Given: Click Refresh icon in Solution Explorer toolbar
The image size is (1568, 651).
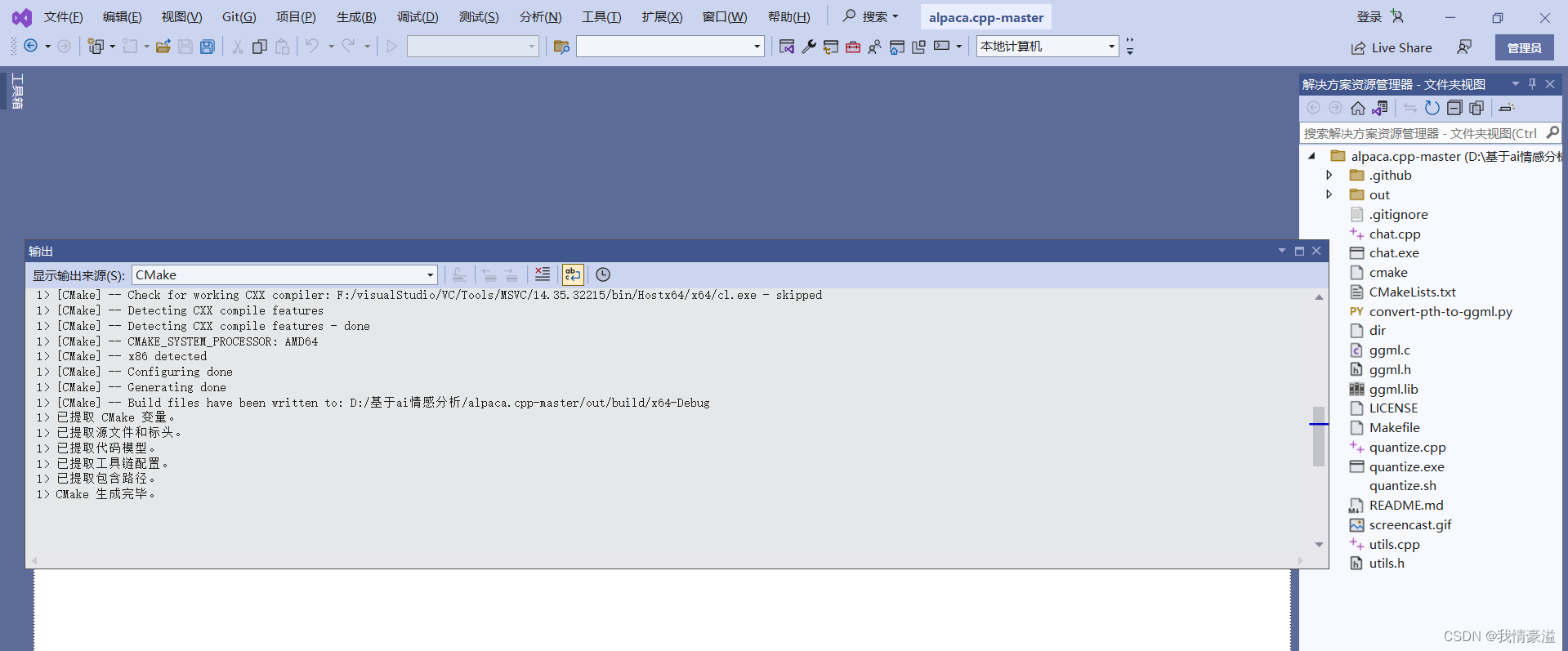Looking at the screenshot, I should click(x=1432, y=108).
